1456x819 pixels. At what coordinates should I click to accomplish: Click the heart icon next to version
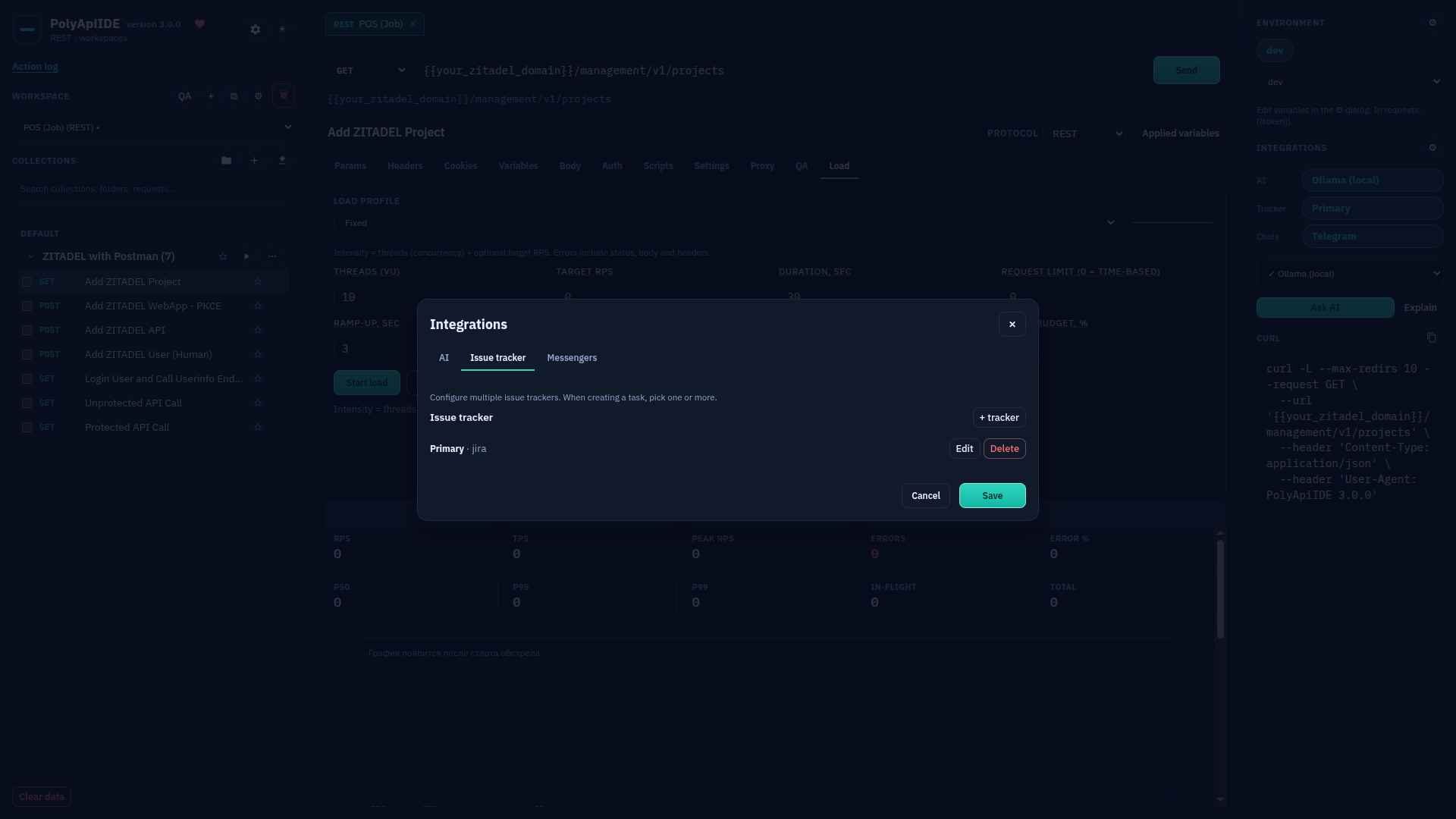[x=200, y=24]
